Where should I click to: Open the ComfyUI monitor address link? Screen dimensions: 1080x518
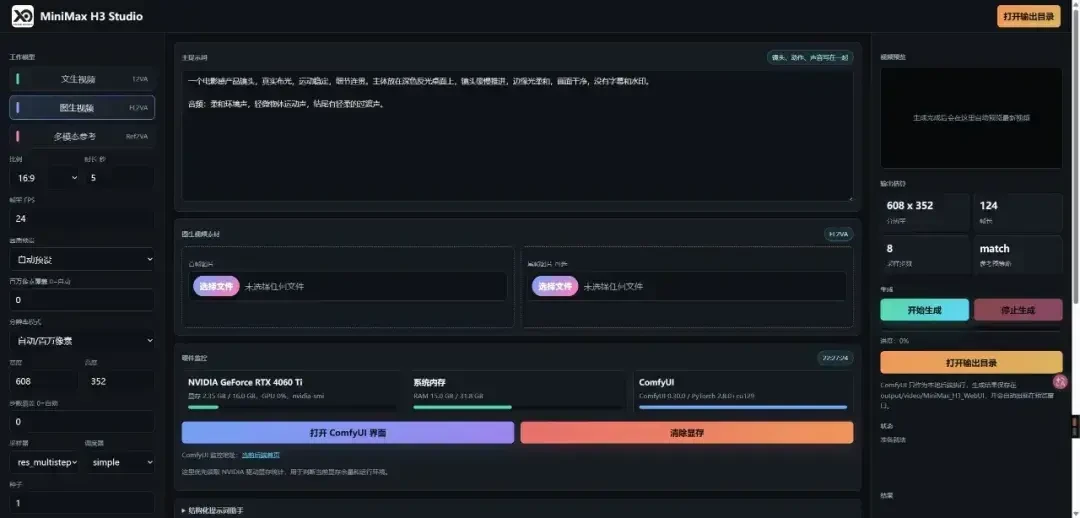click(x=260, y=455)
